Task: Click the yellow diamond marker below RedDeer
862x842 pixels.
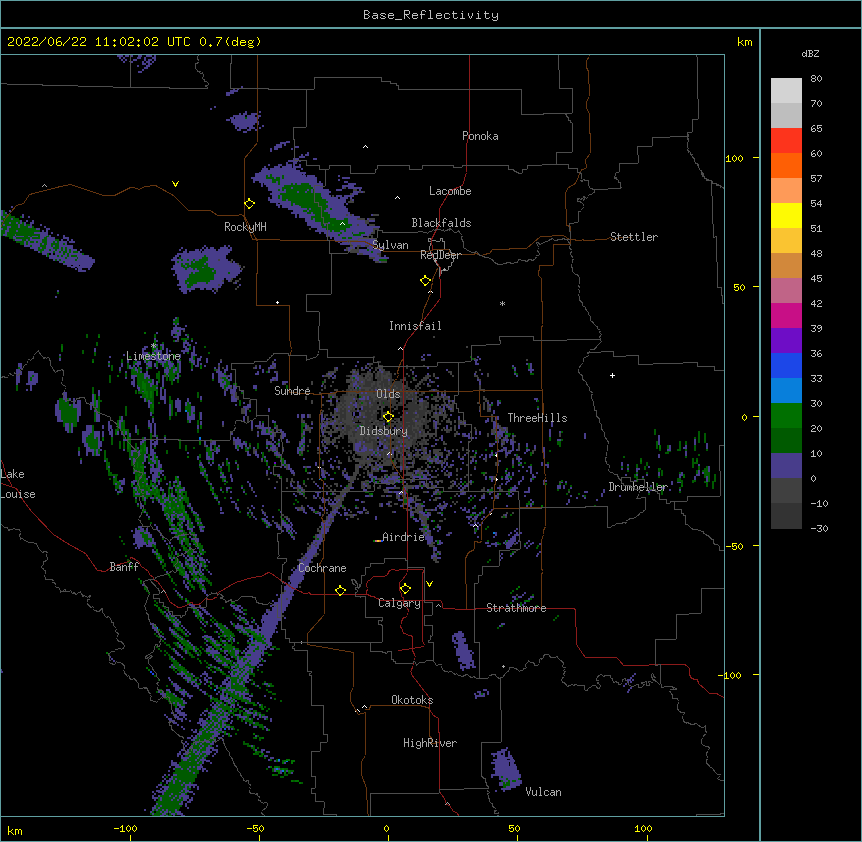Action: coord(426,281)
